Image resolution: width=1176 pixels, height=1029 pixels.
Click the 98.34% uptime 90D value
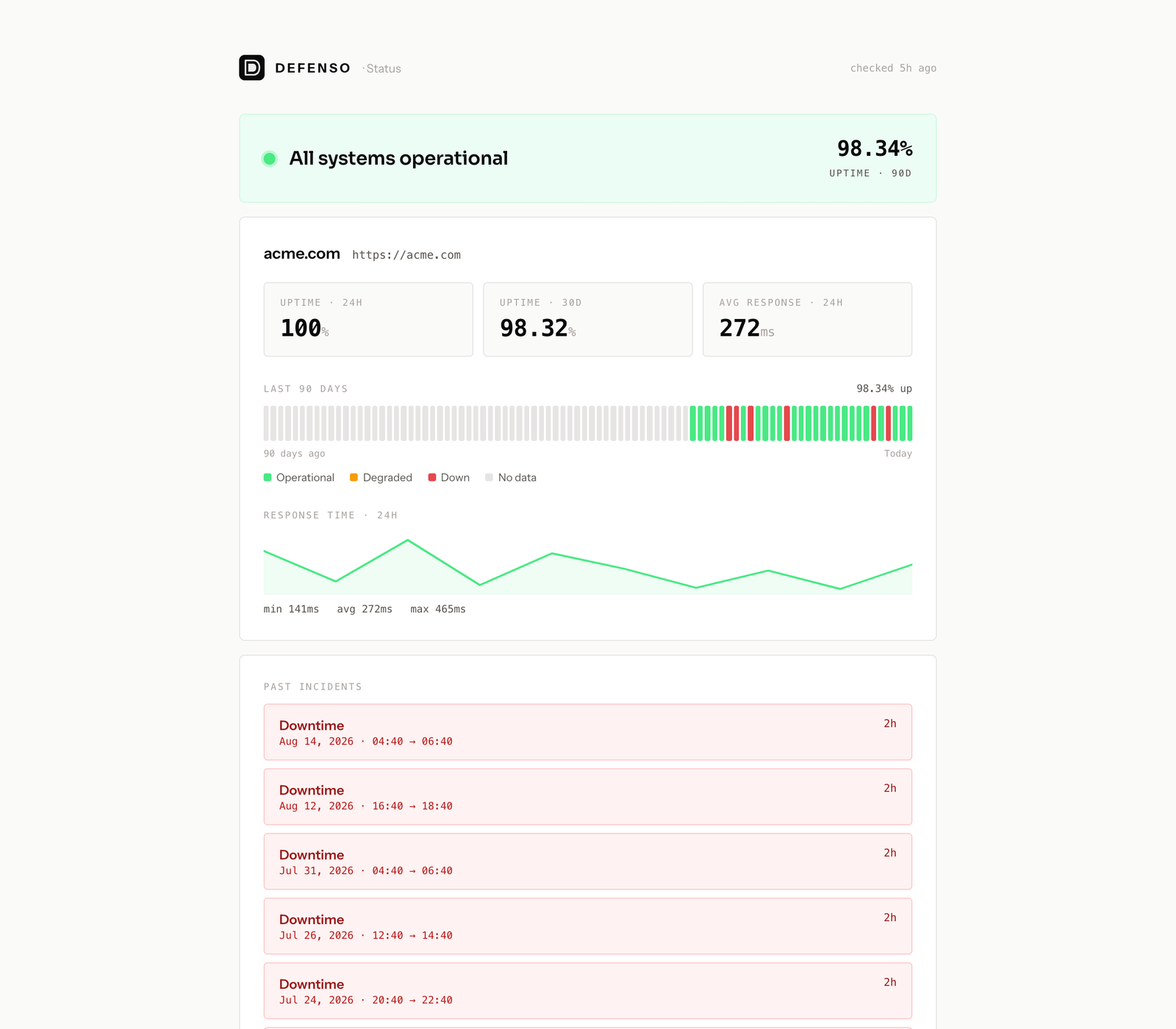pos(875,148)
